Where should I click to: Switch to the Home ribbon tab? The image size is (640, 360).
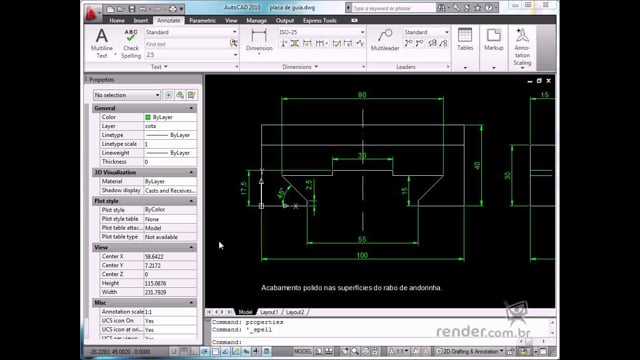tap(117, 20)
